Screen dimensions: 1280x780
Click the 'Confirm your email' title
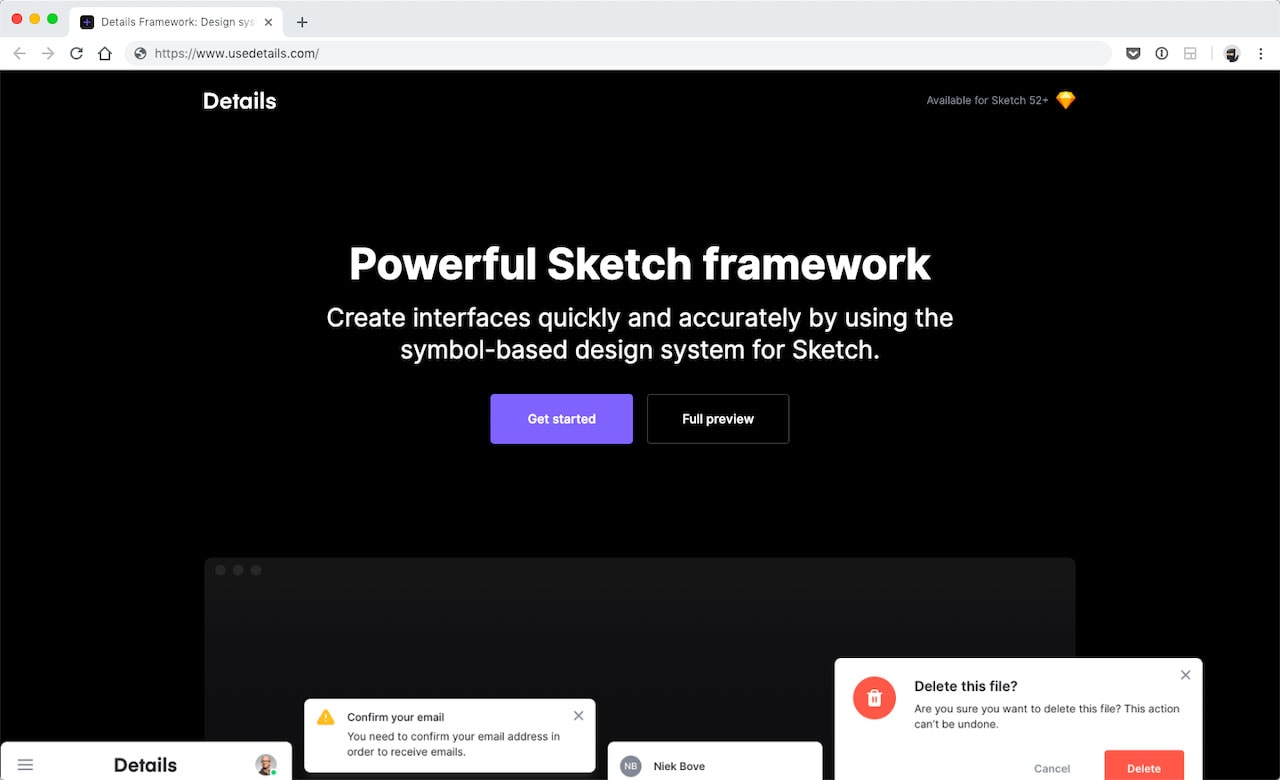coord(395,717)
